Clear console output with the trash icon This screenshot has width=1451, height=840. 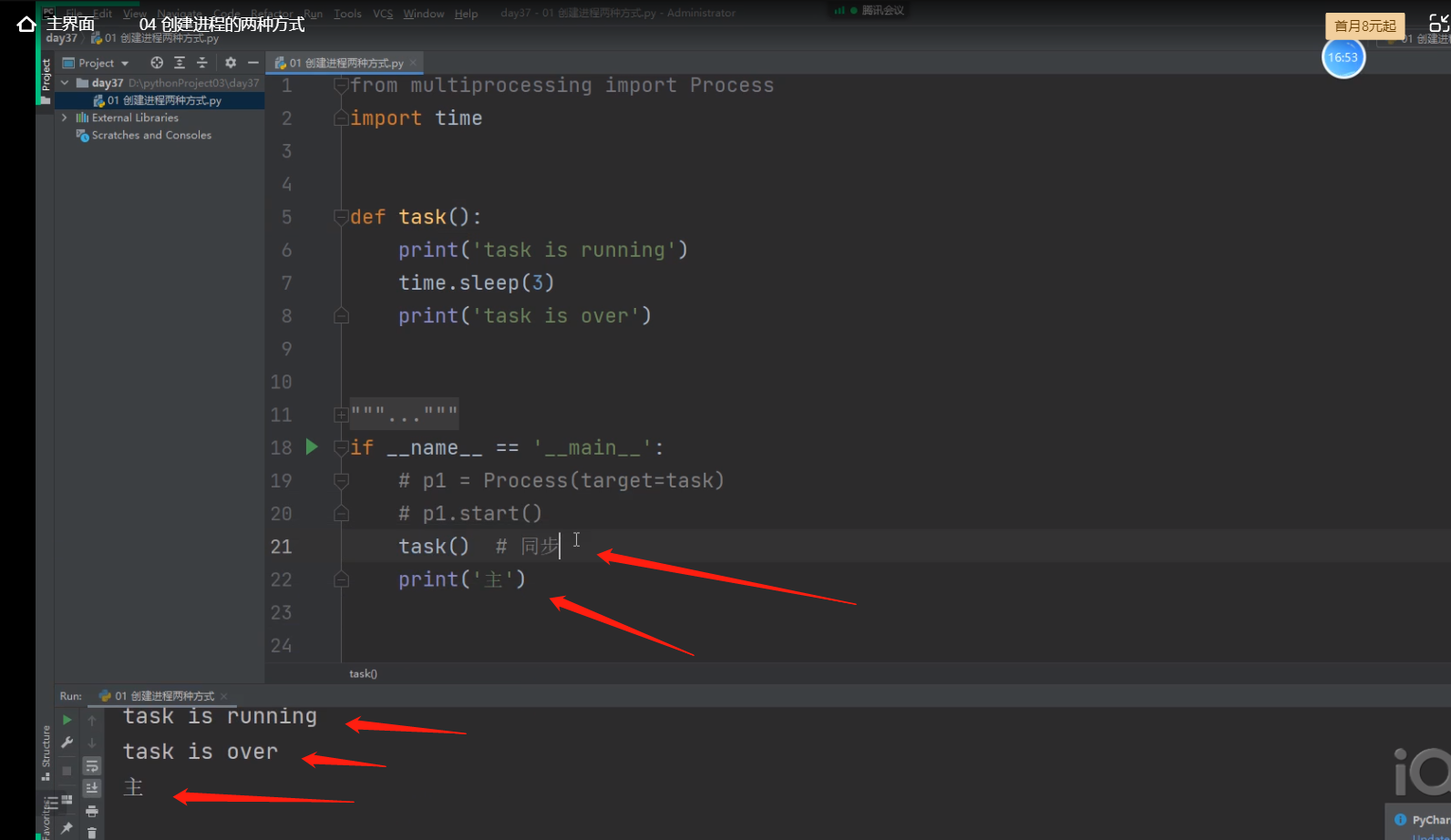pyautogui.click(x=92, y=833)
